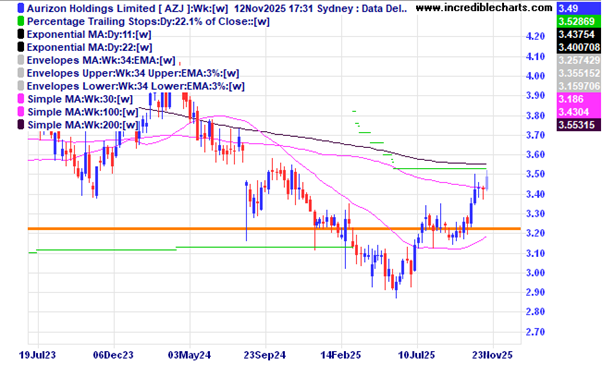Select the Percentage Trailing Stops Dy:22.1% legend label
The height and width of the screenshot is (365, 602).
[148, 21]
